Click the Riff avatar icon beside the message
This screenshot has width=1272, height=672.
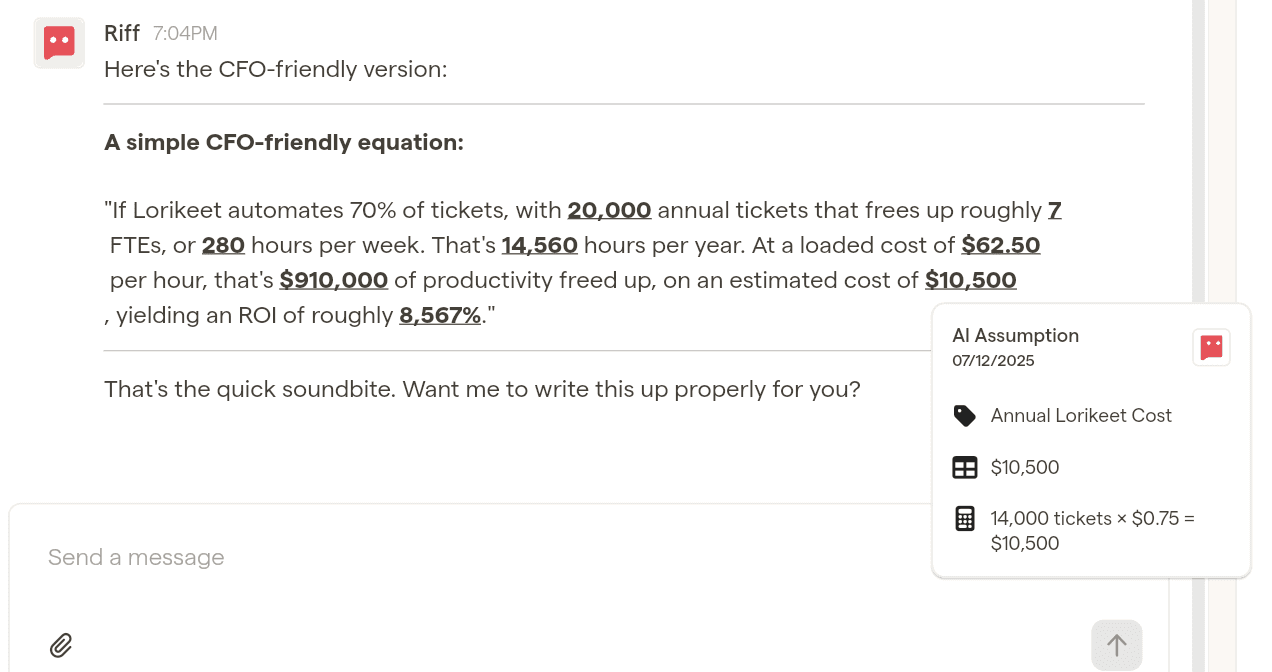(x=59, y=43)
